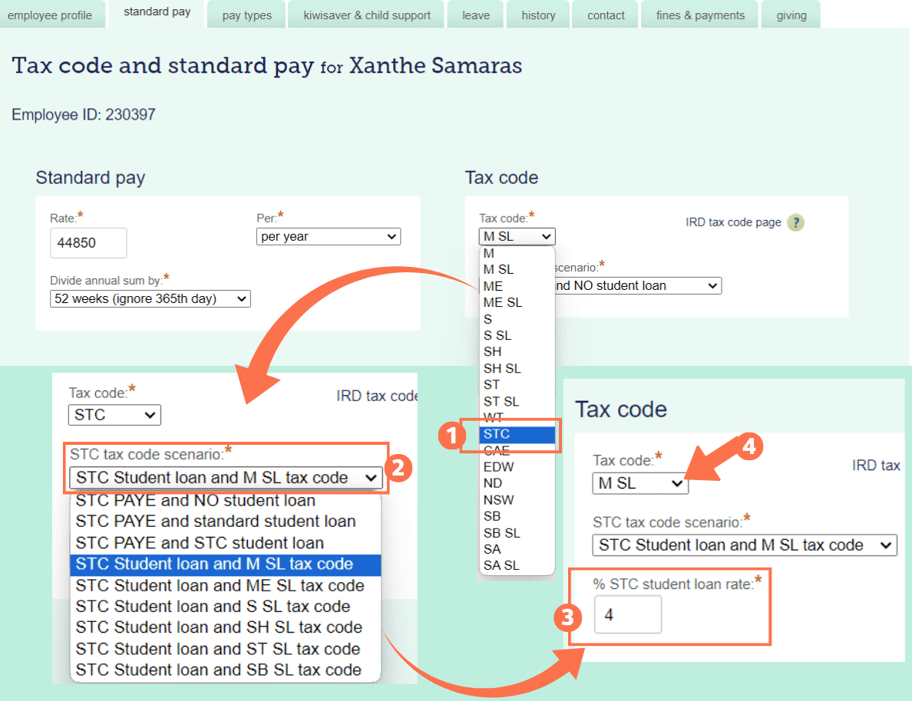Open the IRD tax code help icon
Viewport: 912px width, 701px height.
(795, 222)
